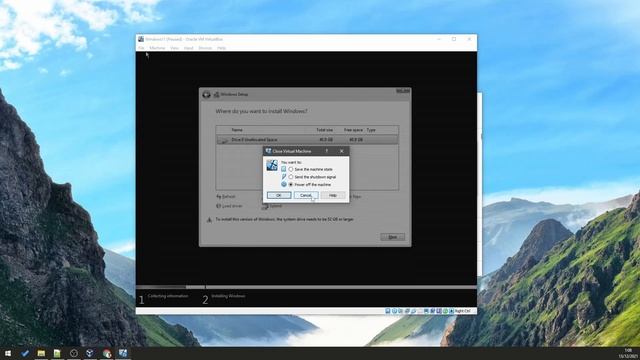Click the large VirtualBox icon in the dialog
640x360 pixels.
272,165
